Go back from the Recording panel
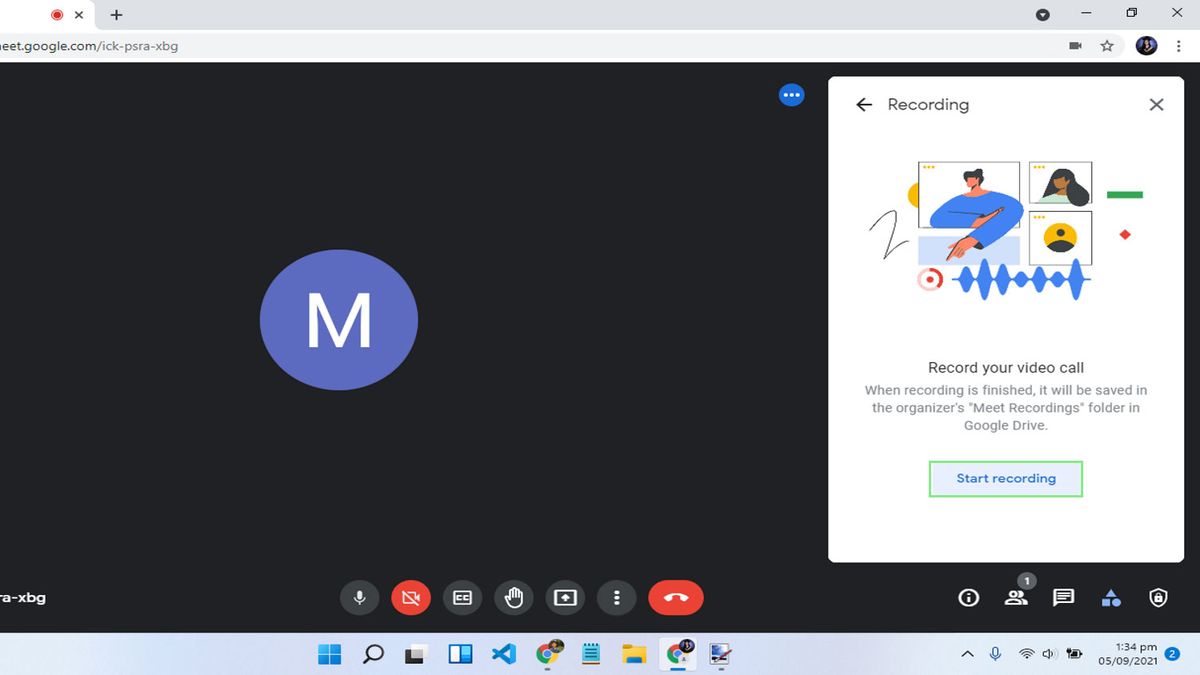 [x=865, y=104]
